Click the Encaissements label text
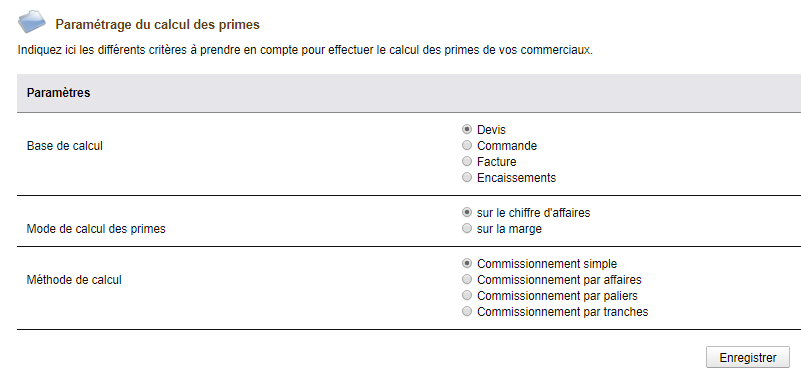 (x=516, y=178)
